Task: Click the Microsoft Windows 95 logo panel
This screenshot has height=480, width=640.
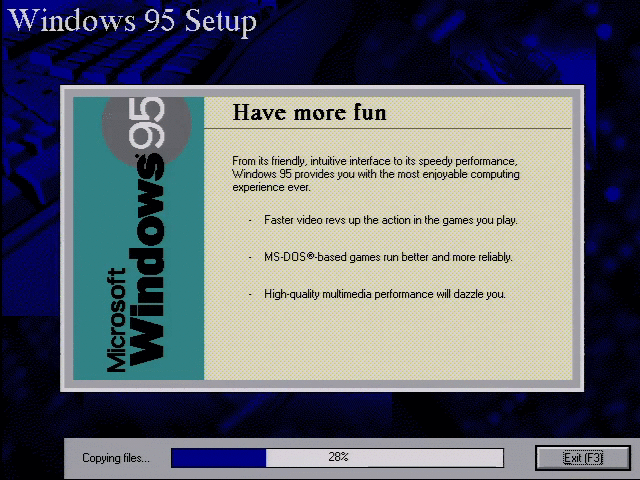Action: (138, 238)
